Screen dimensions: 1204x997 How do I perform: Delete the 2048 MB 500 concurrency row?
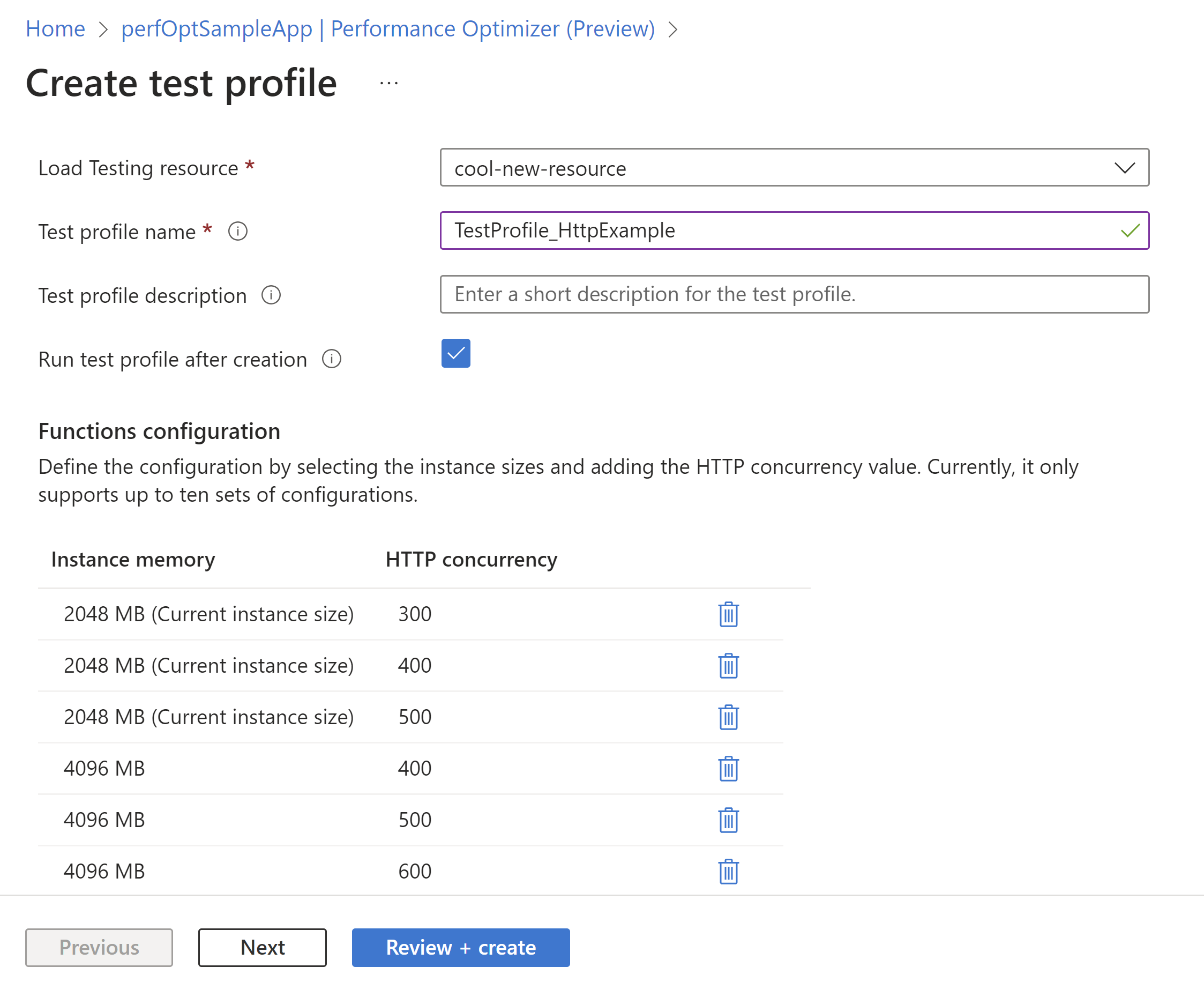(728, 717)
